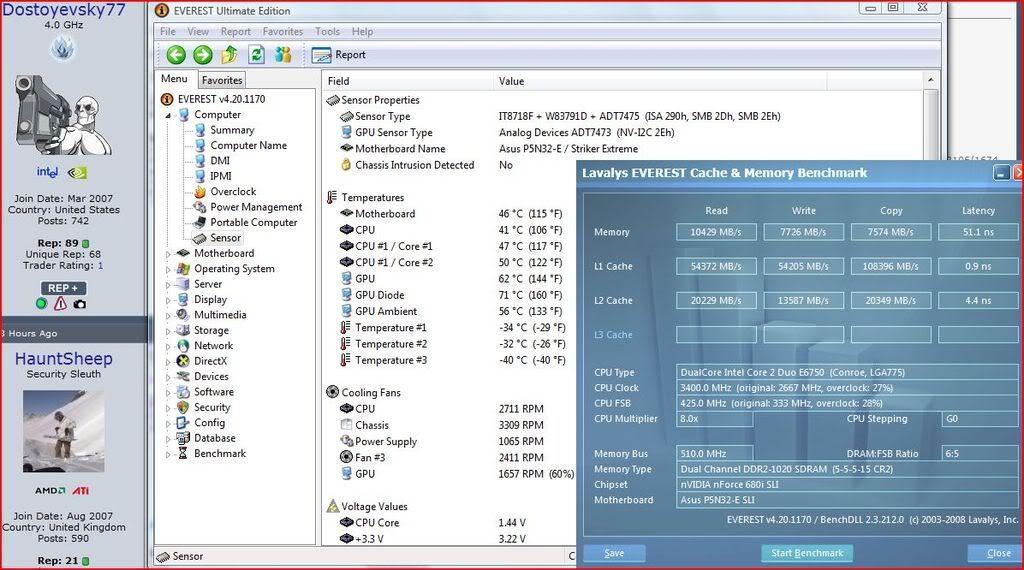Click the Close button in benchmark window

point(997,553)
